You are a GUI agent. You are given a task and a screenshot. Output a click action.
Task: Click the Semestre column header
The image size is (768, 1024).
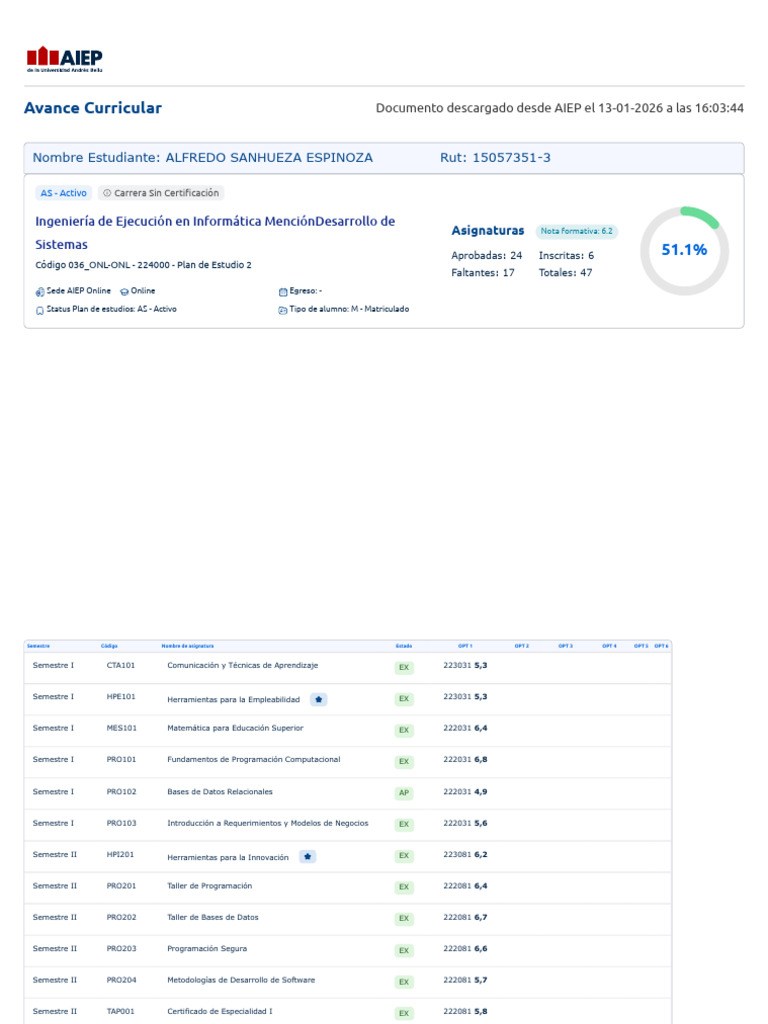point(39,646)
